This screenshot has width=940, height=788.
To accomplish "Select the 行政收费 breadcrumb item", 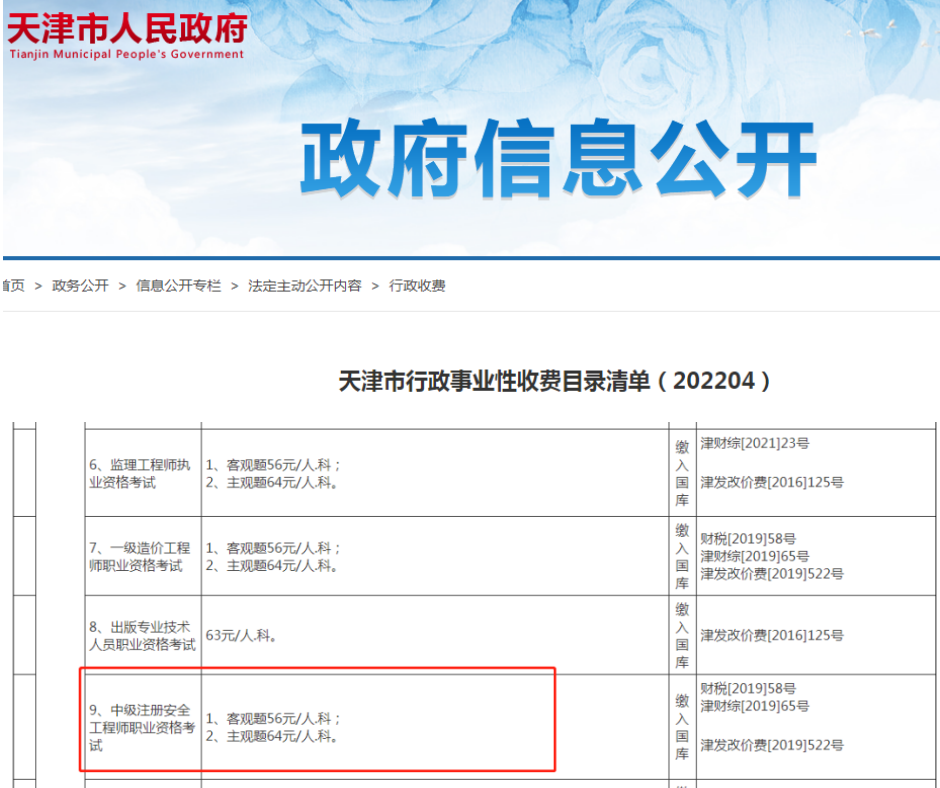I will 418,285.
